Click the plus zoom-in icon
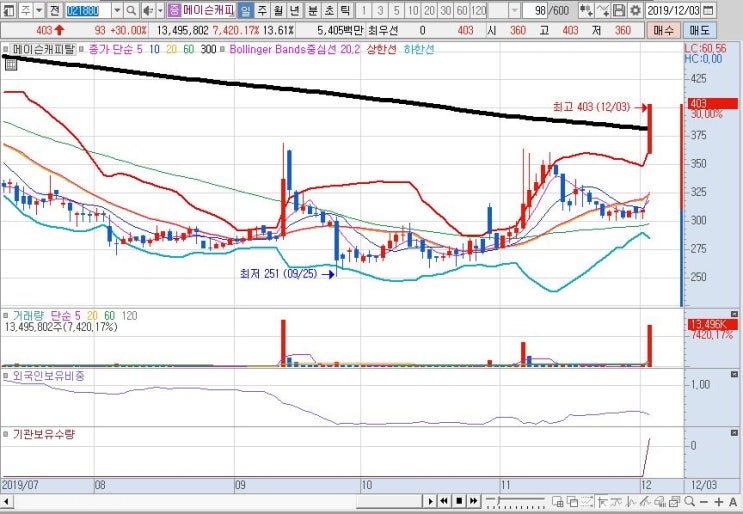743x514 pixels. [718, 502]
